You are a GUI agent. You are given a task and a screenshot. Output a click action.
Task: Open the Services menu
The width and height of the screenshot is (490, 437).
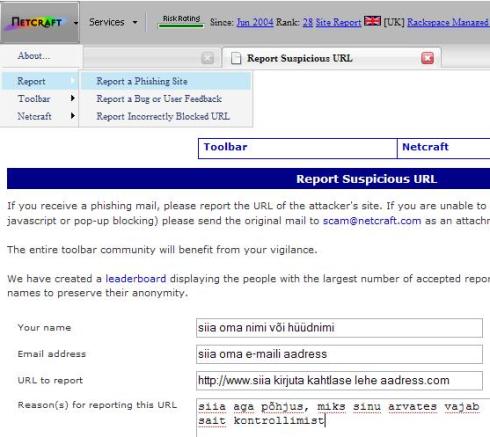(x=106, y=22)
